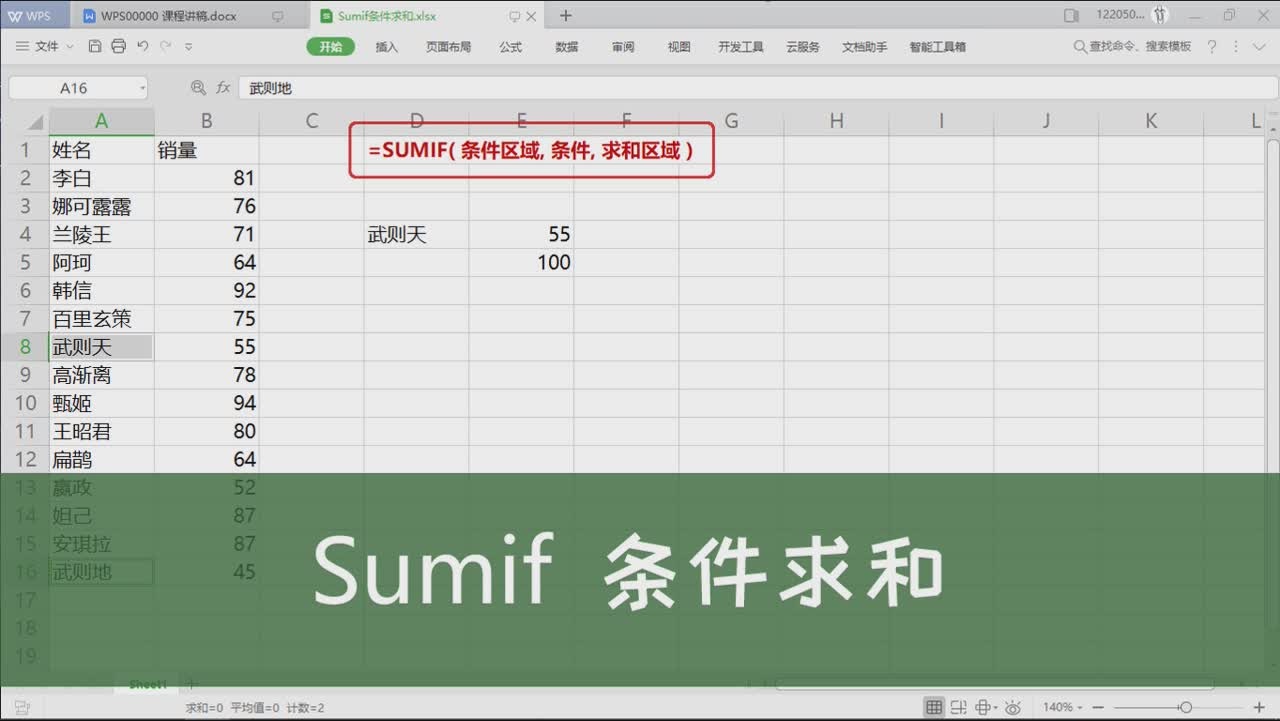
Task: Click monitor icon on Sumif条件求和.xlsx tab
Action: [514, 16]
